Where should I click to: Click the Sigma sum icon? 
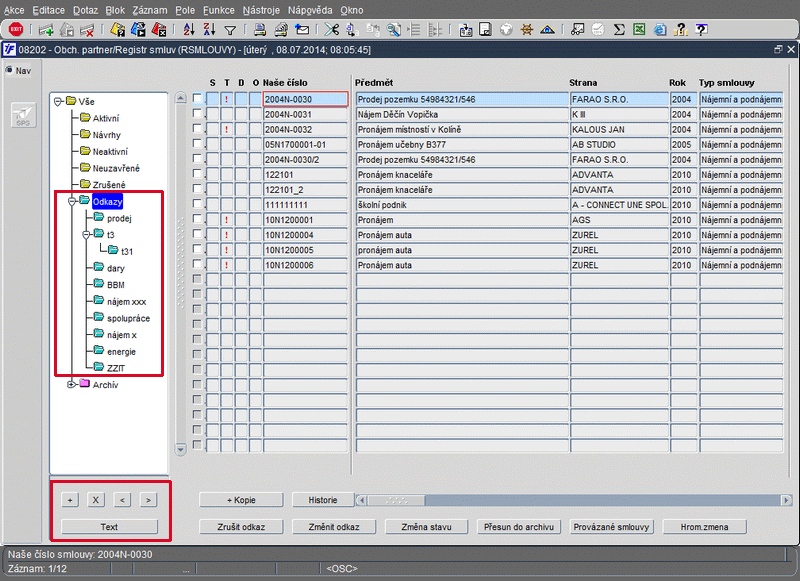pyautogui.click(x=619, y=30)
